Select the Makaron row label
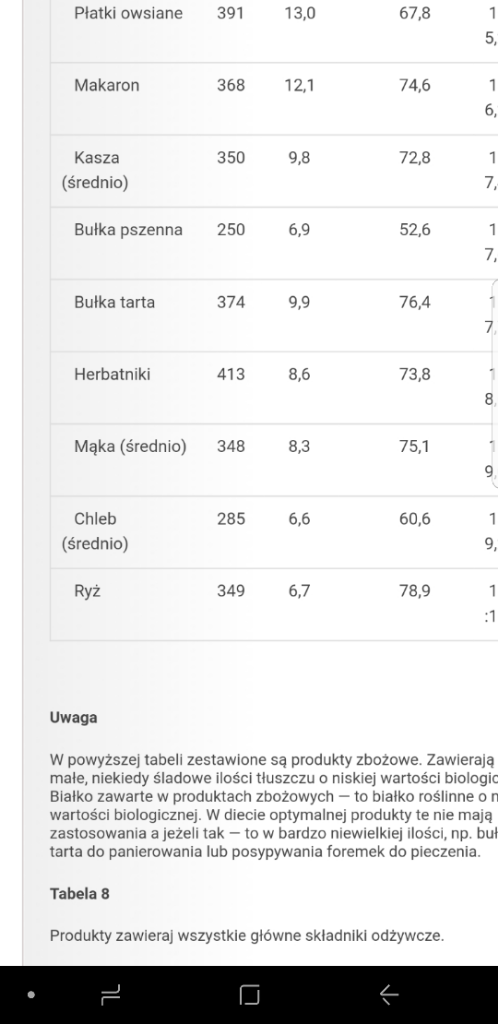 pos(106,86)
